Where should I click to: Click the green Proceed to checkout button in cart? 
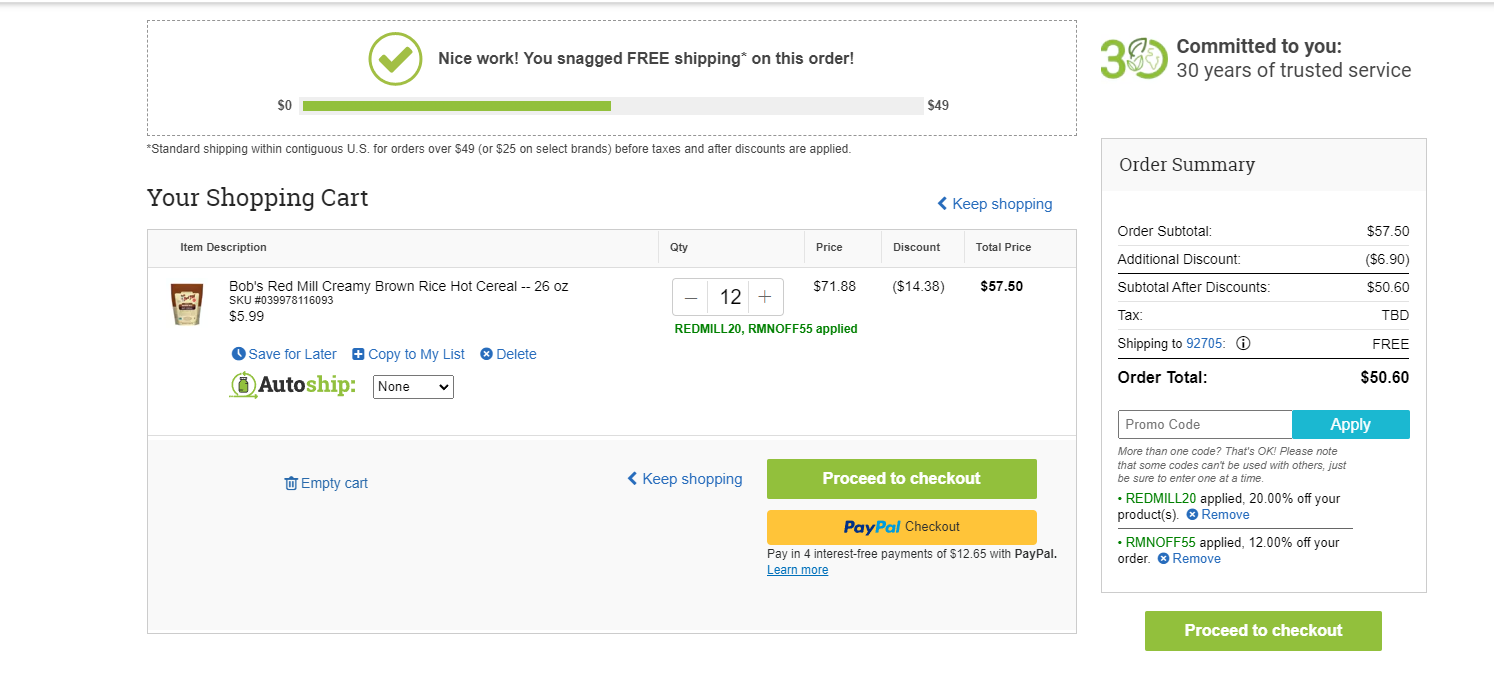(902, 478)
